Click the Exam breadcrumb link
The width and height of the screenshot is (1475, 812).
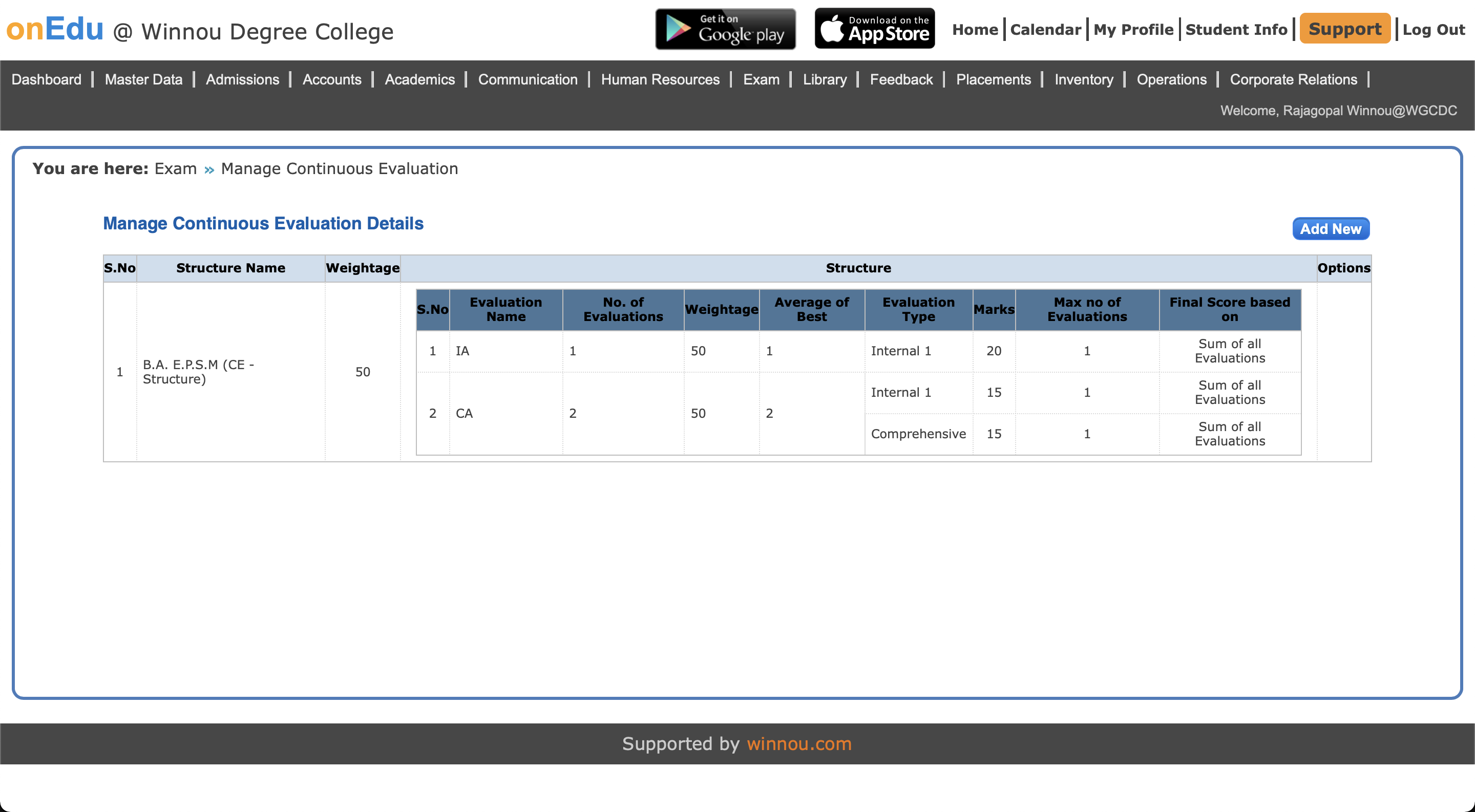[175, 169]
